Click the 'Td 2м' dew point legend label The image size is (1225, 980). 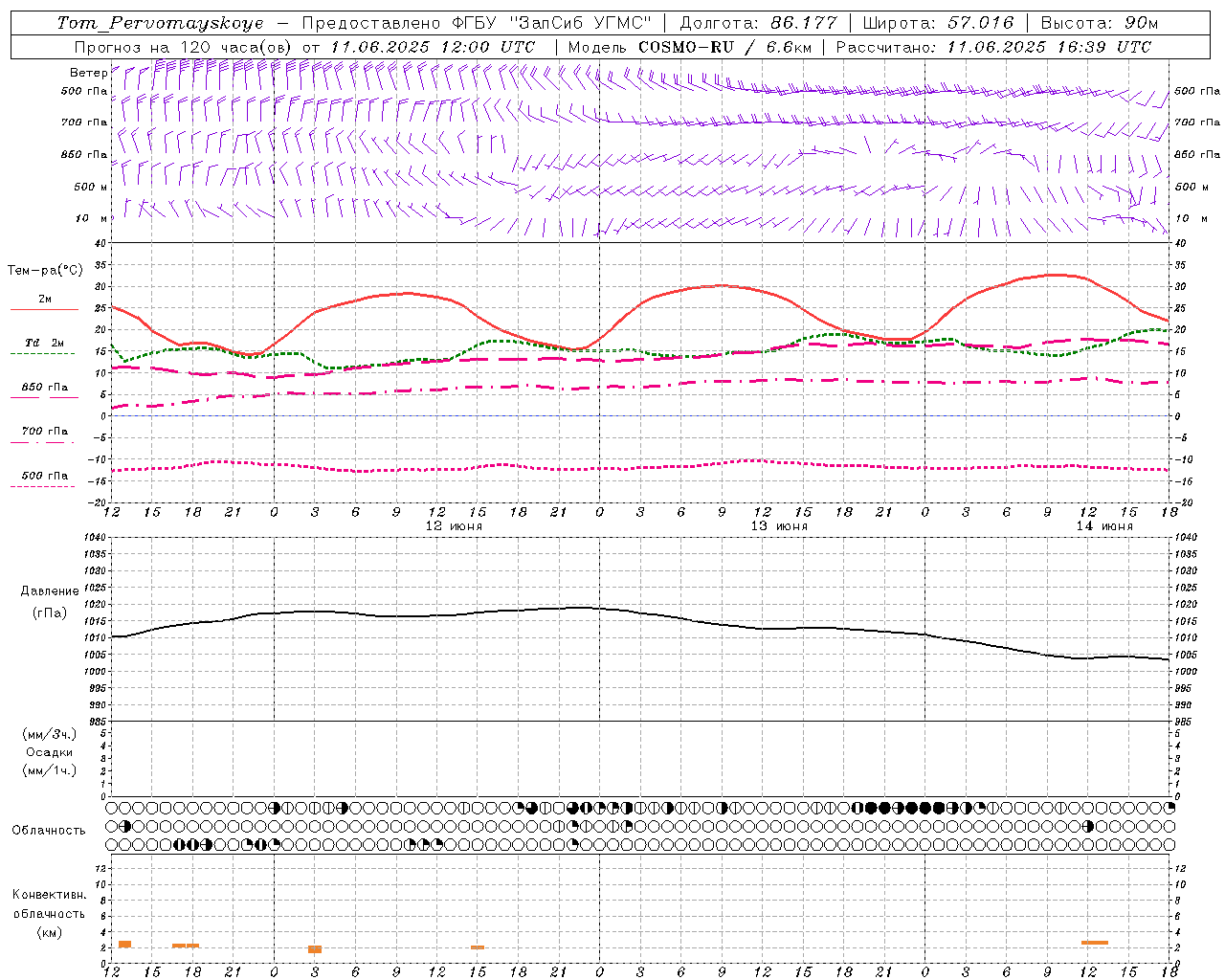point(44,343)
